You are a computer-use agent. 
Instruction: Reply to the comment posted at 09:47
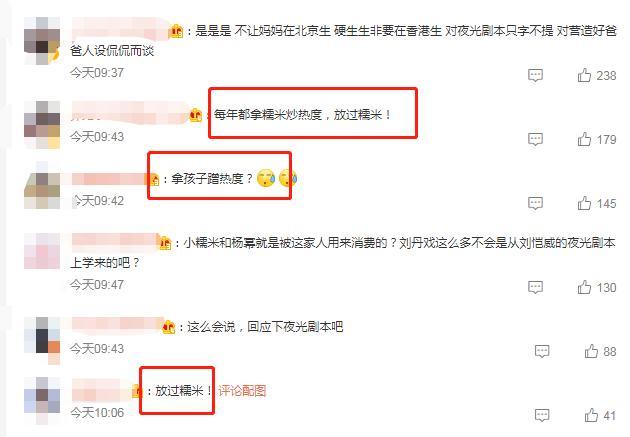535,287
